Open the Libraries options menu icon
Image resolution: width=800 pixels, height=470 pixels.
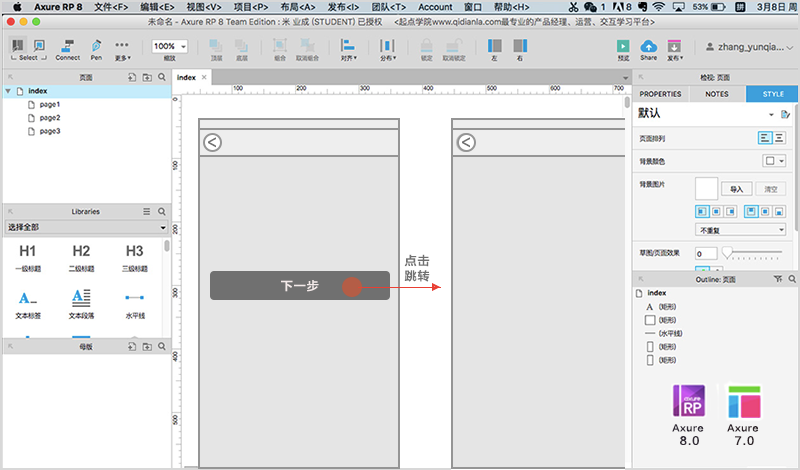pos(146,211)
